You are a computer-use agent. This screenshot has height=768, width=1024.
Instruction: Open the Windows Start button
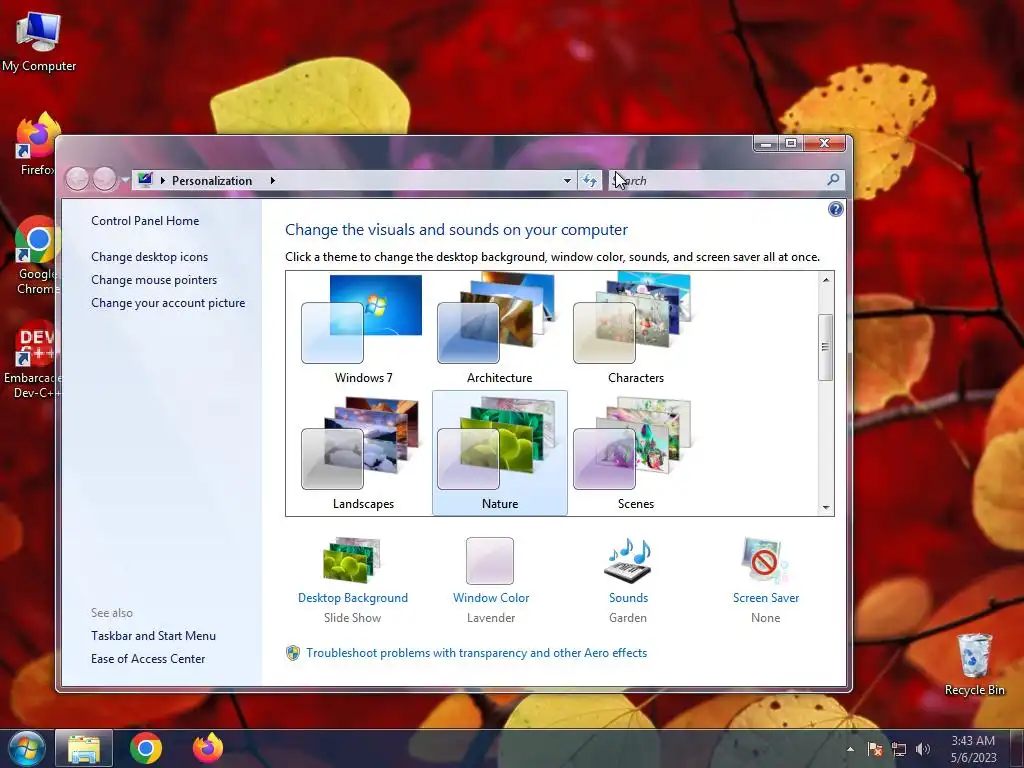pyautogui.click(x=26, y=748)
